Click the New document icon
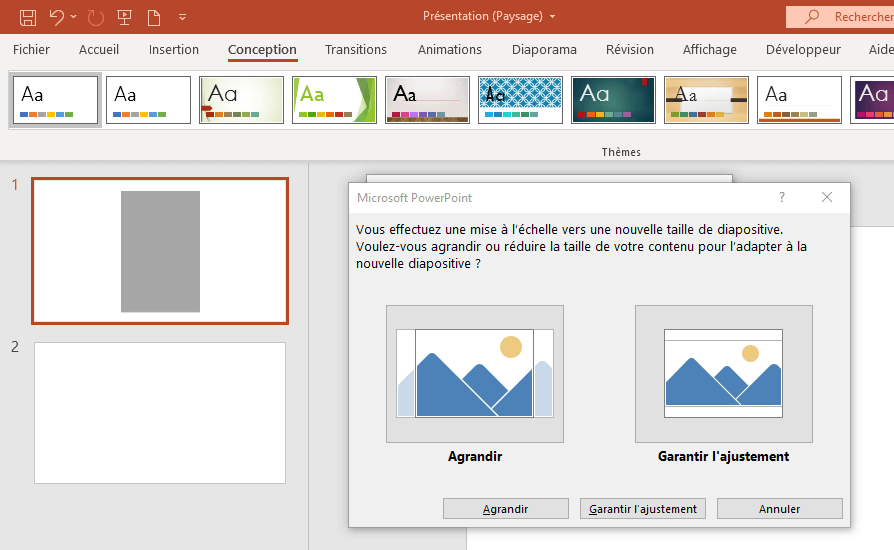Image resolution: width=894 pixels, height=550 pixels. [153, 17]
